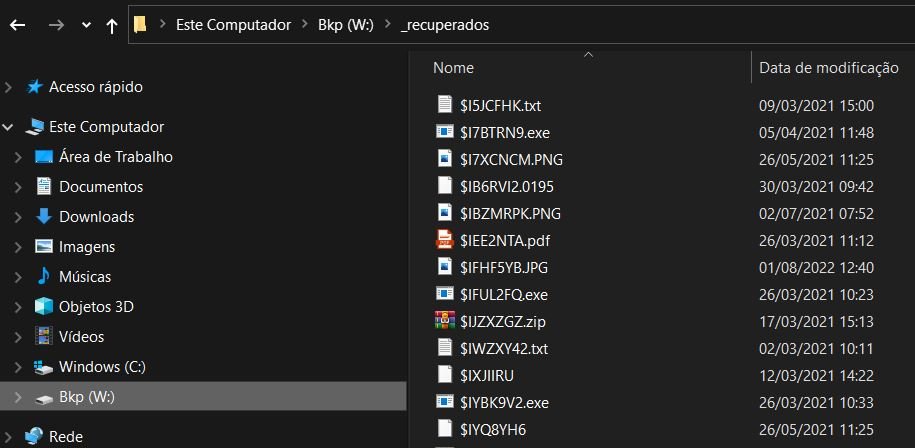Image resolution: width=915 pixels, height=448 pixels.
Task: Select file $IB6RVI2.0195
Action: (507, 187)
